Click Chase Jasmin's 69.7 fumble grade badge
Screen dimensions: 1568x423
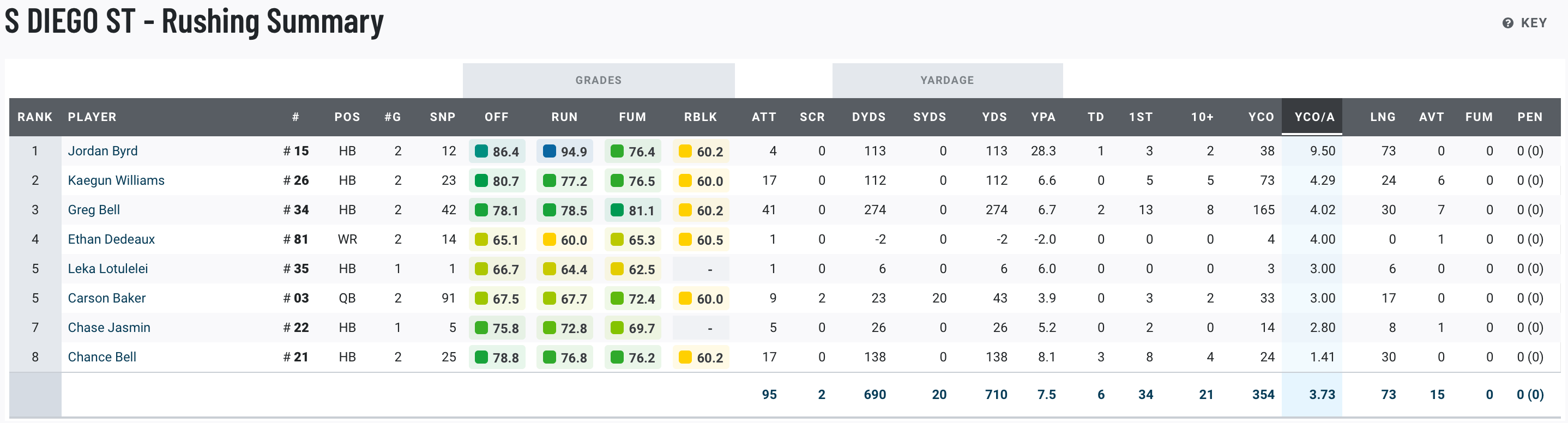tap(633, 328)
